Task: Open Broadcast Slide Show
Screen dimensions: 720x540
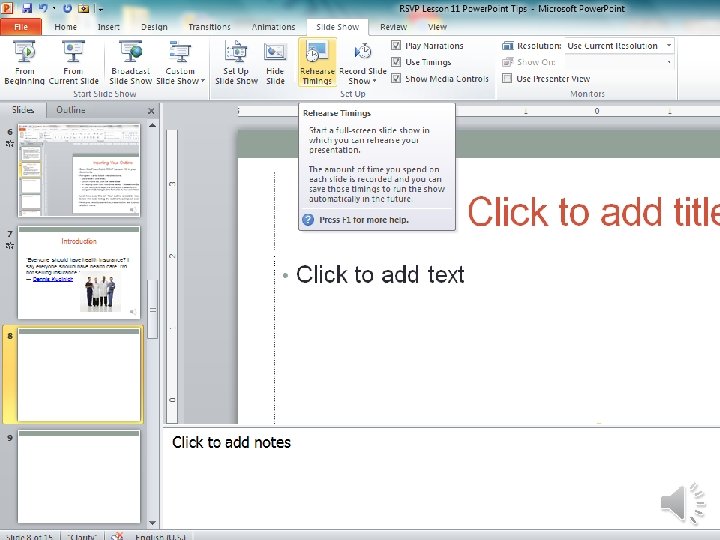Action: [x=130, y=62]
